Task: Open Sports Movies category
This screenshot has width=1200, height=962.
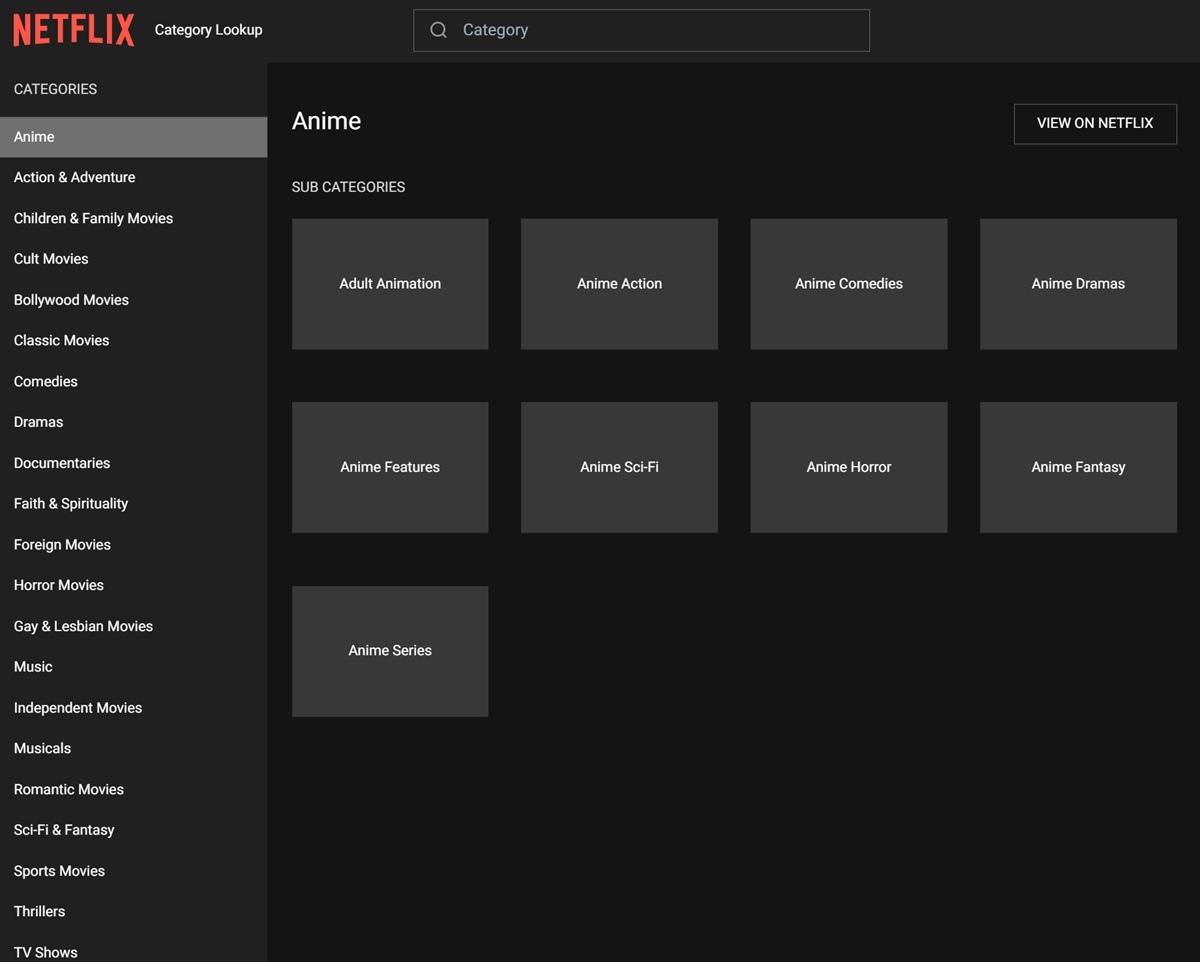Action: [133, 871]
